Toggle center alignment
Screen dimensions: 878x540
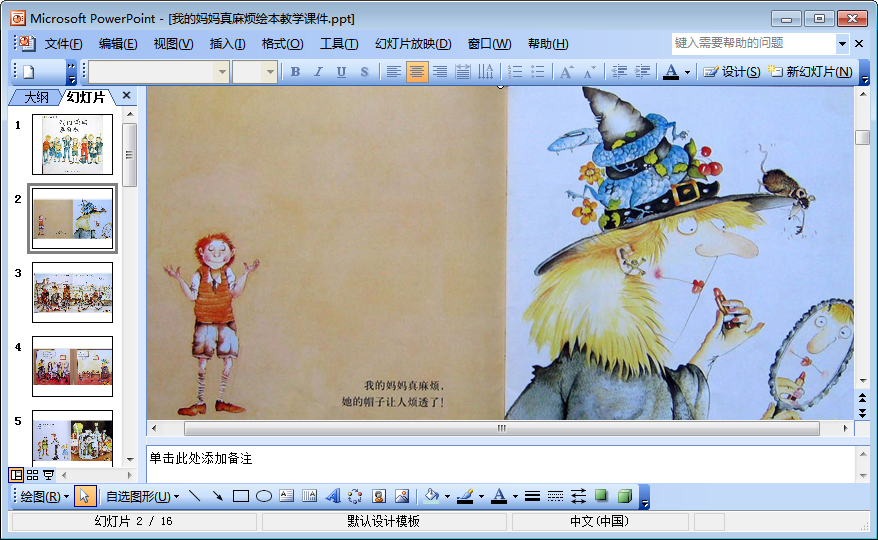pos(417,72)
